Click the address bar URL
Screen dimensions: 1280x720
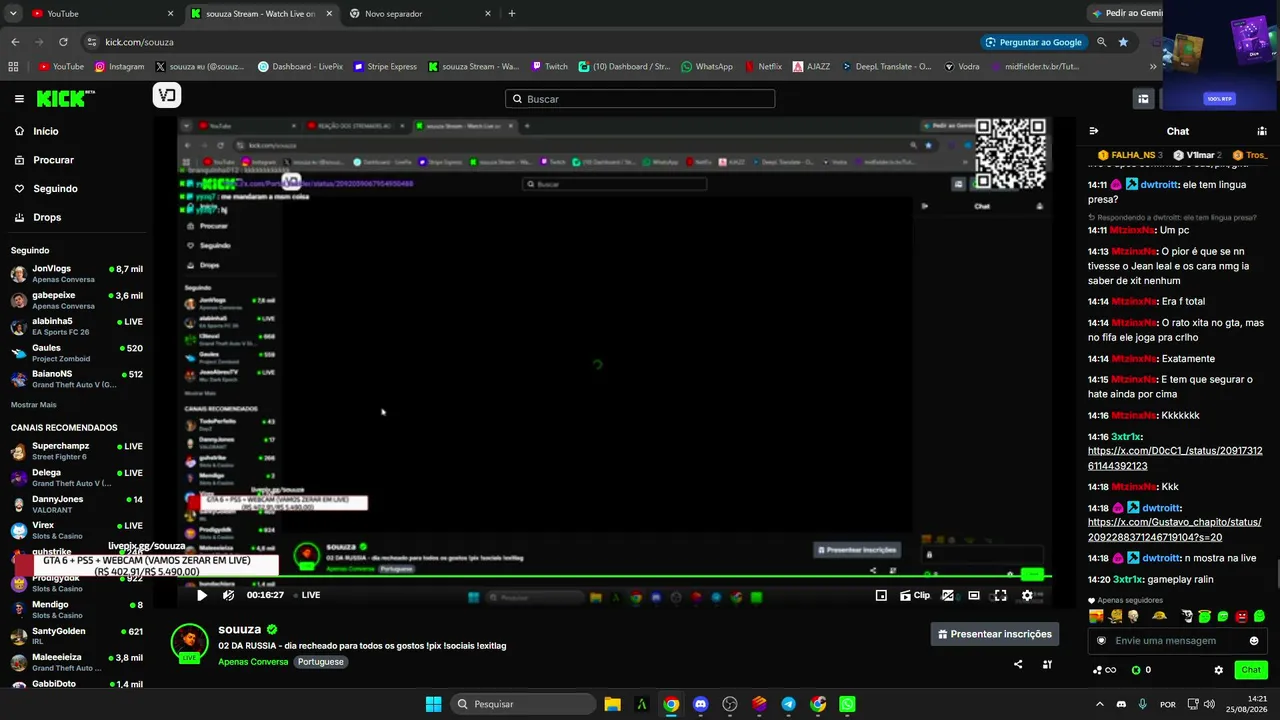tap(140, 42)
